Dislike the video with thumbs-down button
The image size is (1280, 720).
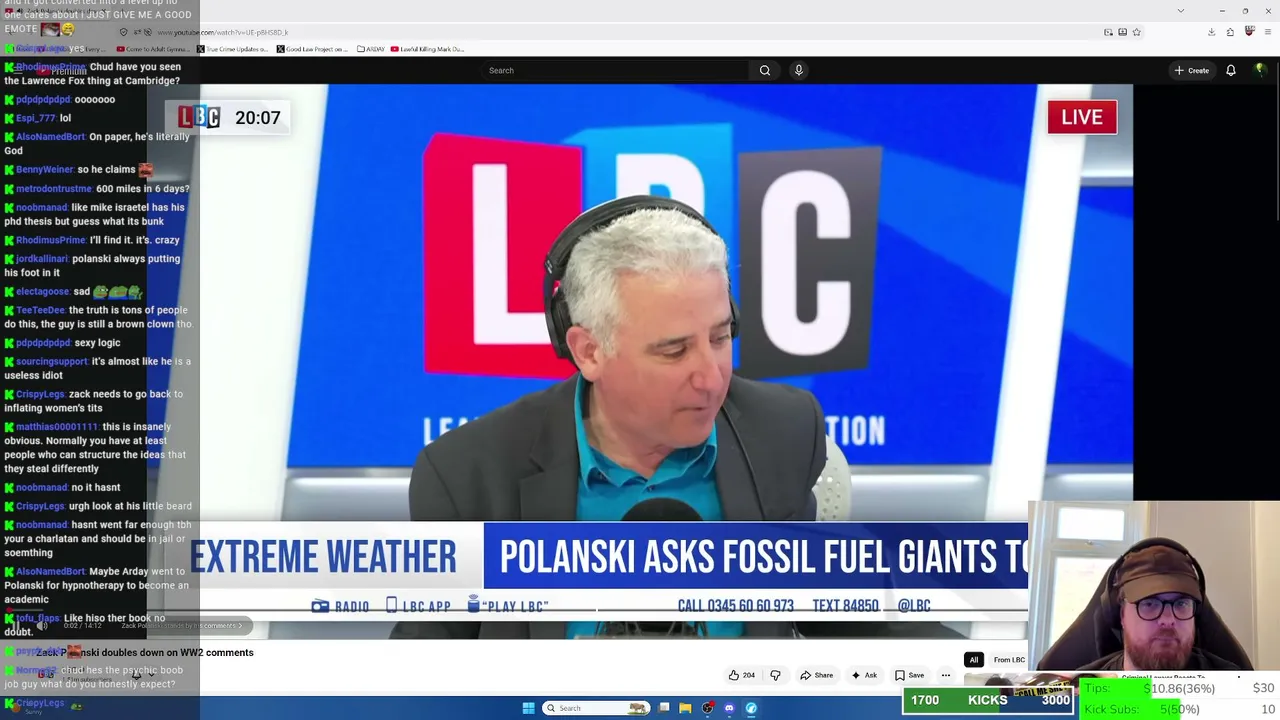775,675
